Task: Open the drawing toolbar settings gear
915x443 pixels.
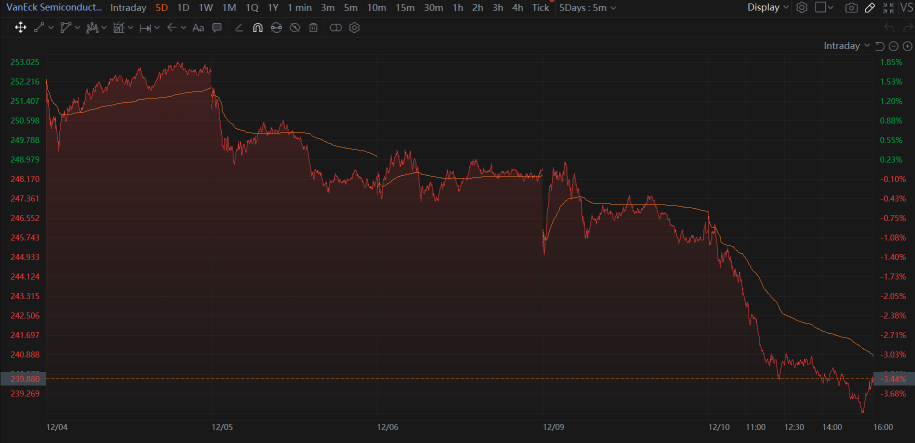Action: (354, 27)
